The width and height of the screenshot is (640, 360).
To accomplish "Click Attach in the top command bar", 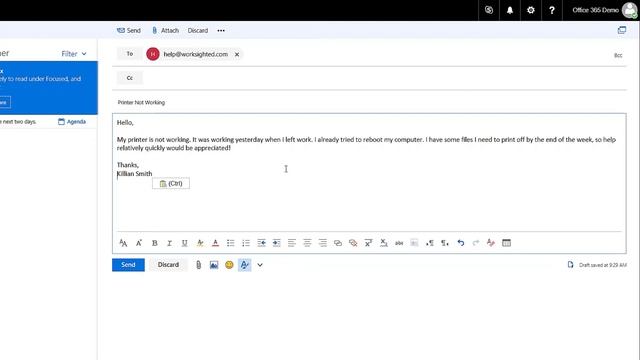I will click(x=165, y=31).
